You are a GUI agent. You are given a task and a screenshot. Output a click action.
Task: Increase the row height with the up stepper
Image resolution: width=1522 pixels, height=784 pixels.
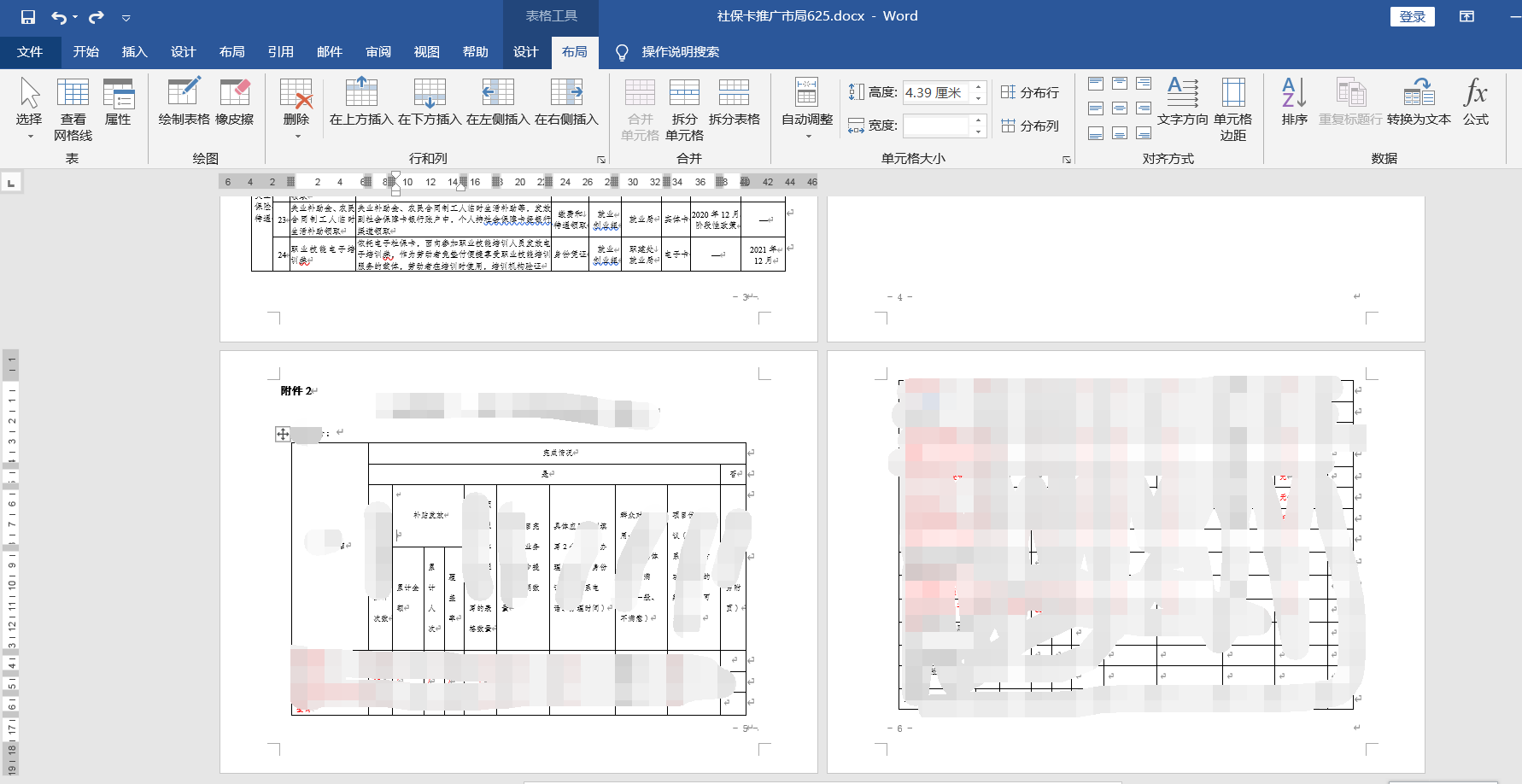pos(979,87)
